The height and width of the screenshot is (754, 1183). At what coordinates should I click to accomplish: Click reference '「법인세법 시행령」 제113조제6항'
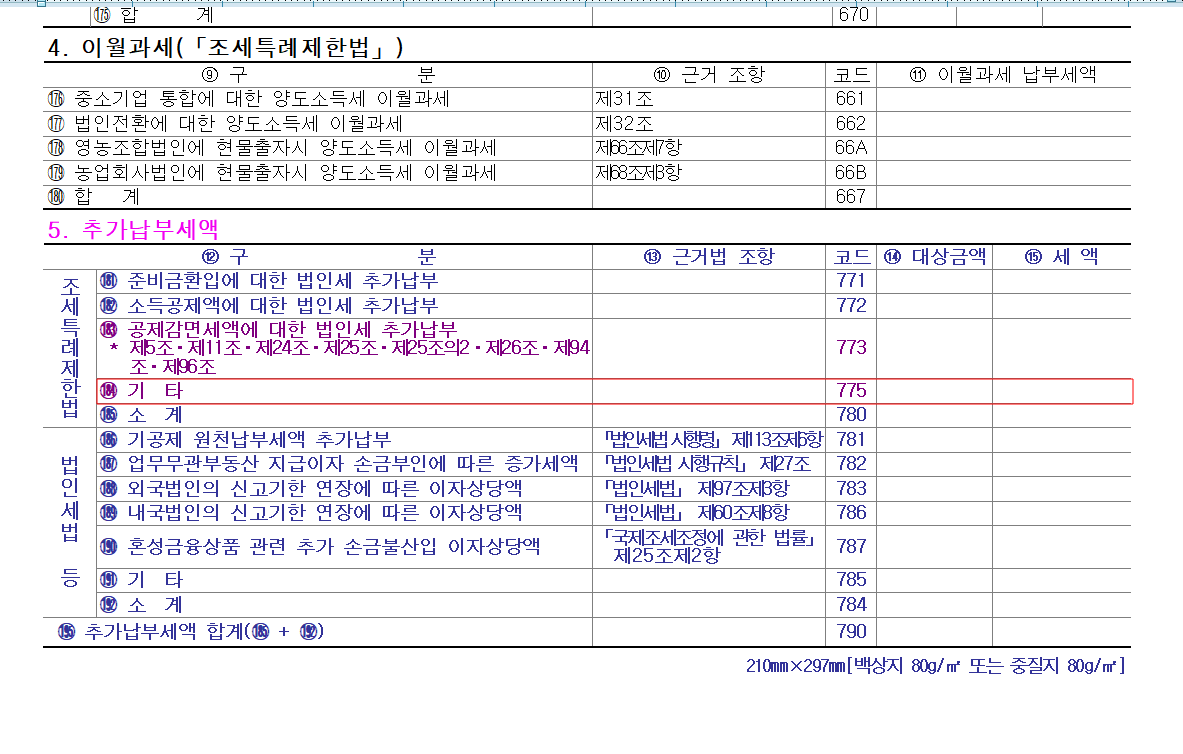click(714, 440)
